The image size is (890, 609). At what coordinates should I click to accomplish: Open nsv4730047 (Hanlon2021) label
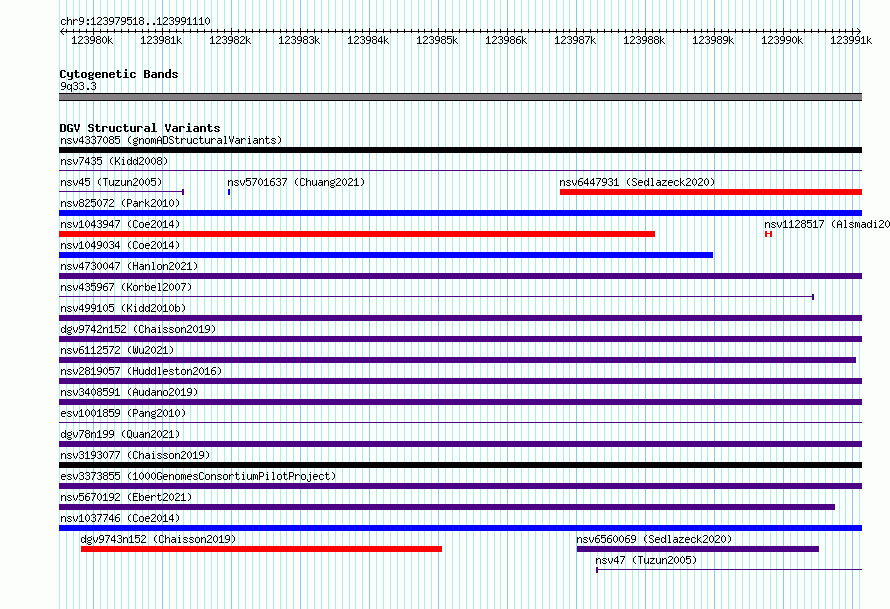click(129, 266)
